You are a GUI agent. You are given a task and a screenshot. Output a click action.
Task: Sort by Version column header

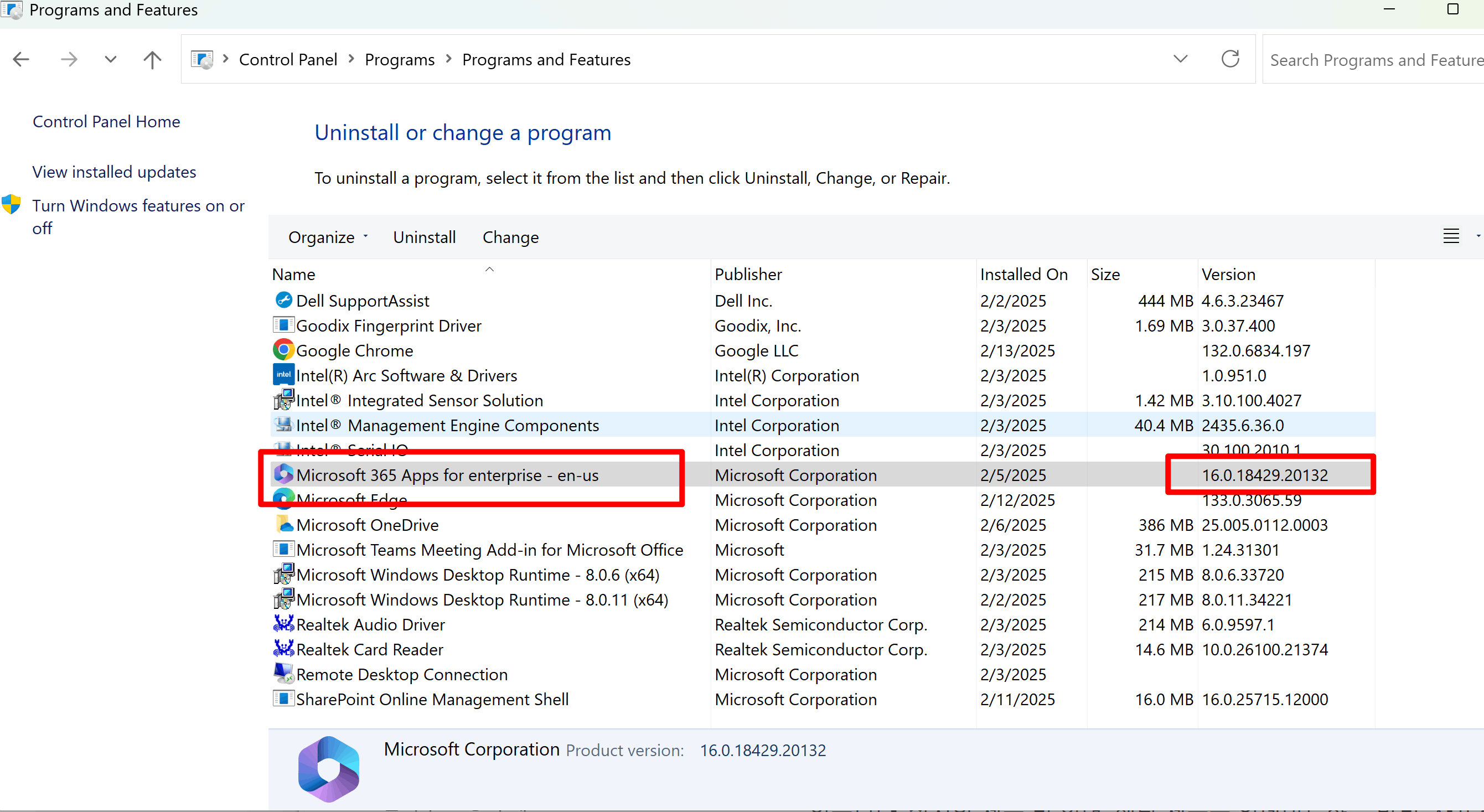pos(1286,274)
